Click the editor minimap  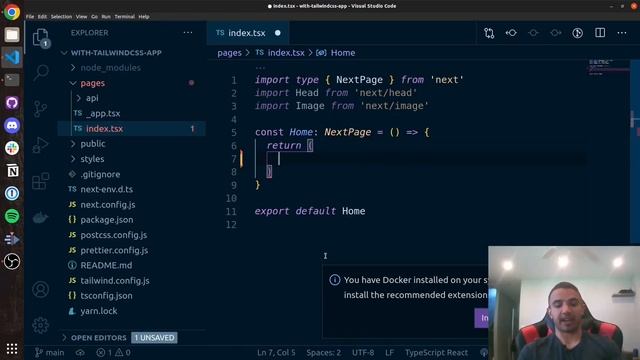(x=608, y=68)
